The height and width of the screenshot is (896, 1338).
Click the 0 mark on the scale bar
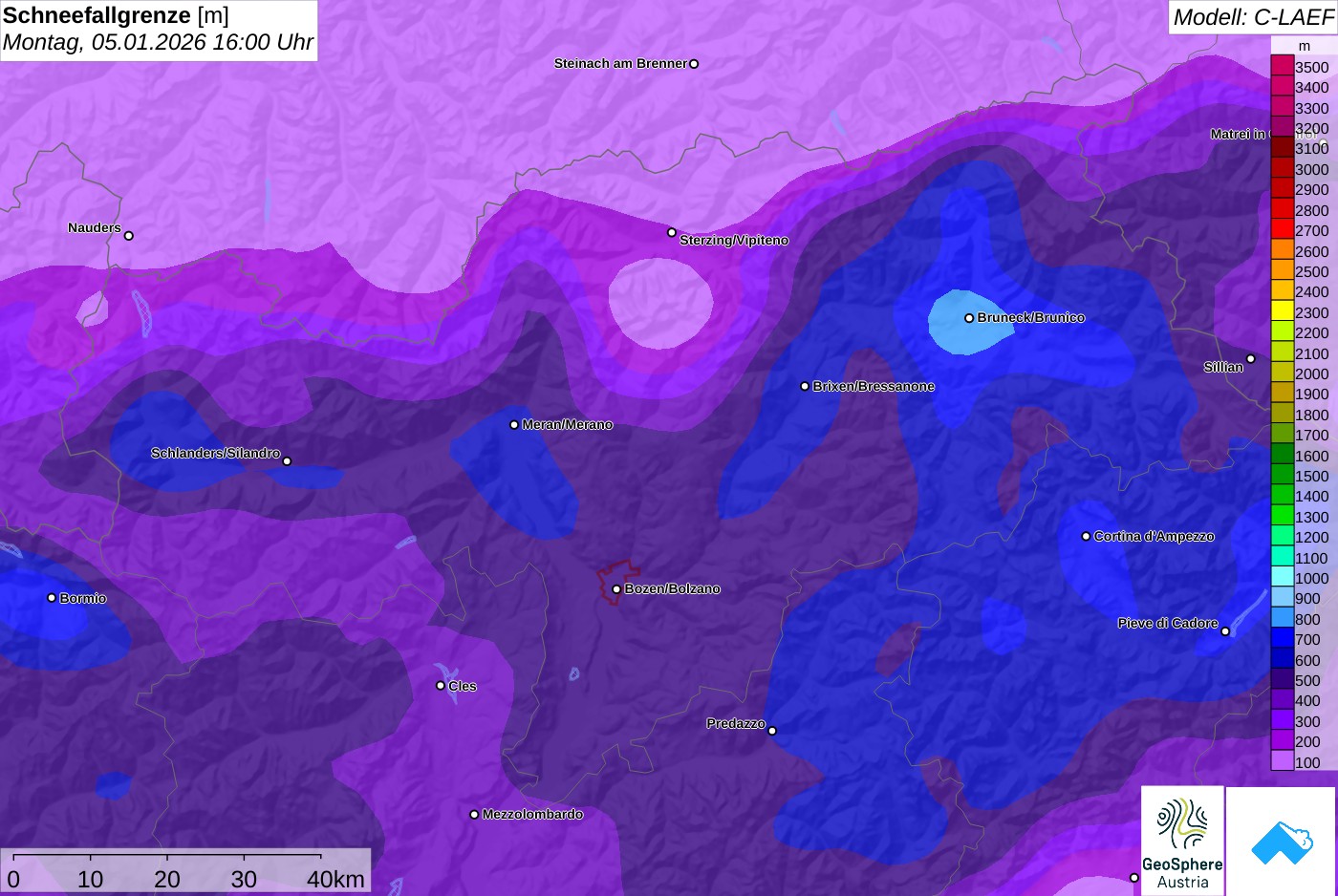[13, 879]
